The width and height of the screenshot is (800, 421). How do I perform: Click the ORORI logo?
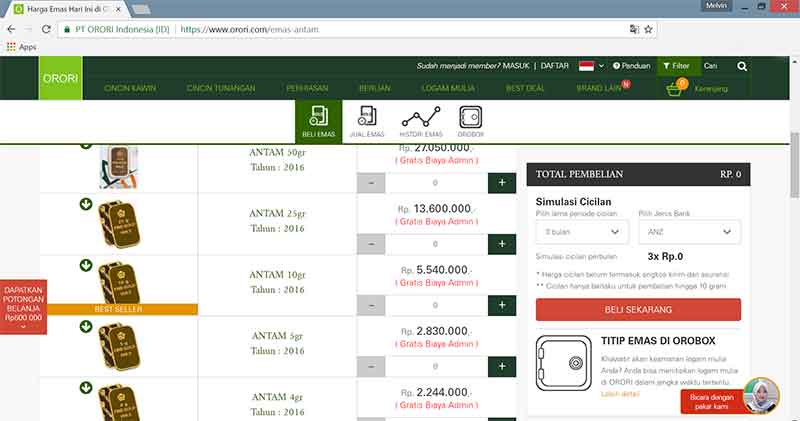point(61,78)
